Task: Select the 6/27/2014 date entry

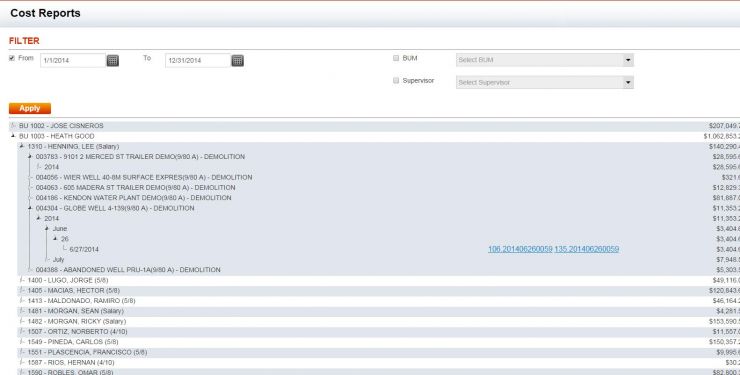Action: pos(84,250)
